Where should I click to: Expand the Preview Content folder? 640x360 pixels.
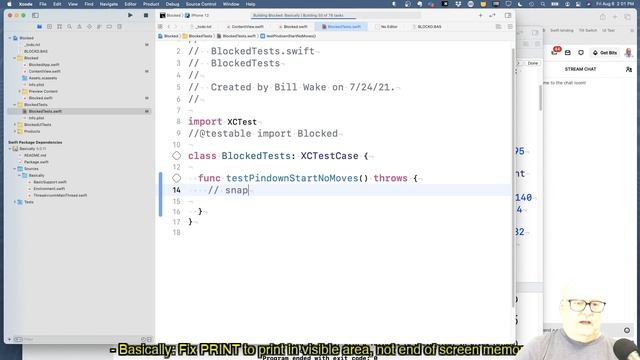(19, 91)
